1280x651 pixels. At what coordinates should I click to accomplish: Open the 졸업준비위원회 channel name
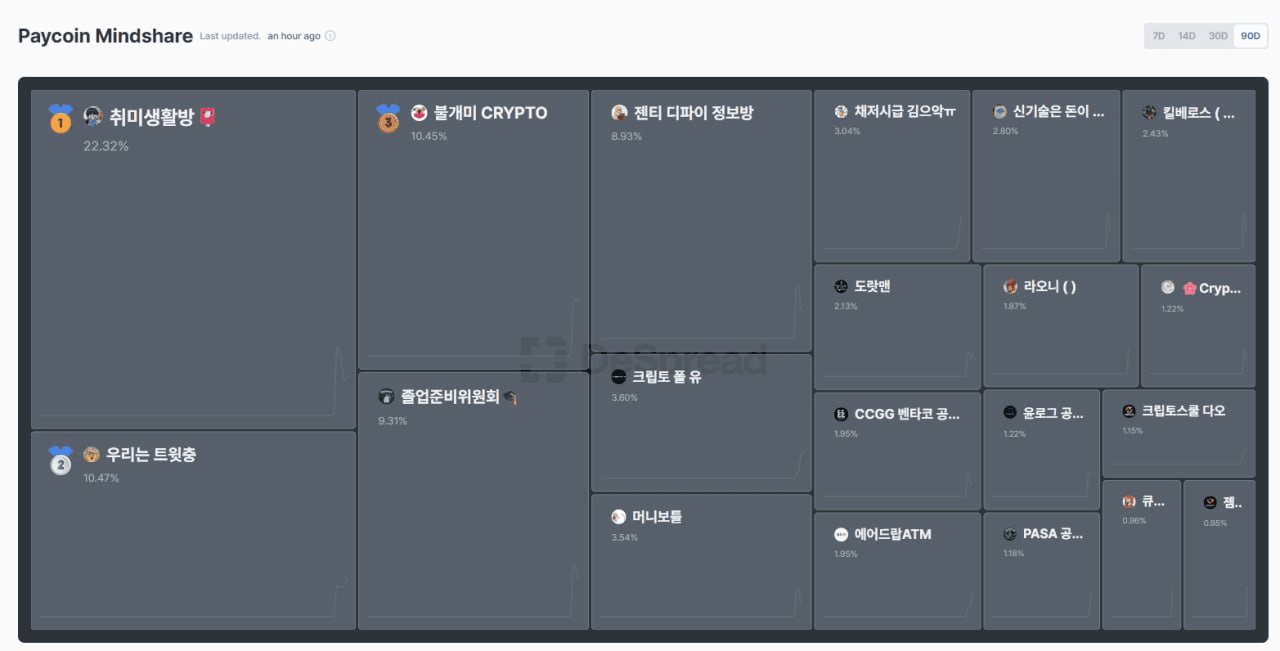point(450,397)
